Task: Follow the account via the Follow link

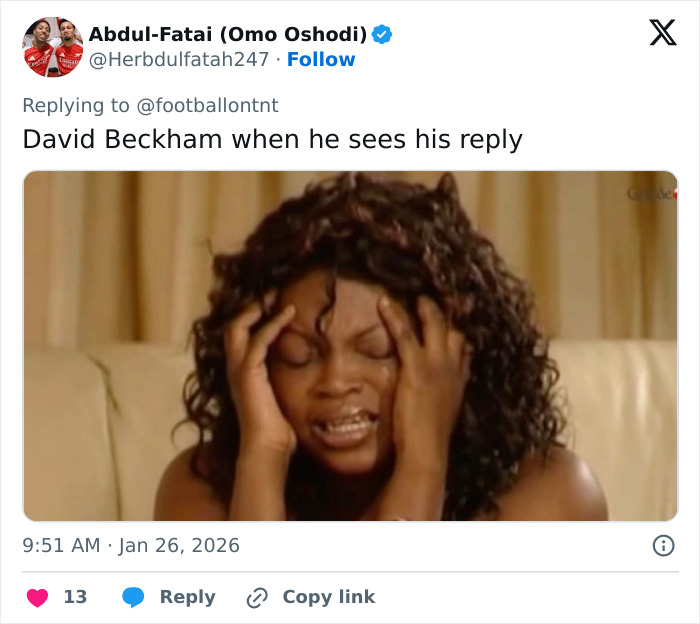Action: click(x=321, y=59)
